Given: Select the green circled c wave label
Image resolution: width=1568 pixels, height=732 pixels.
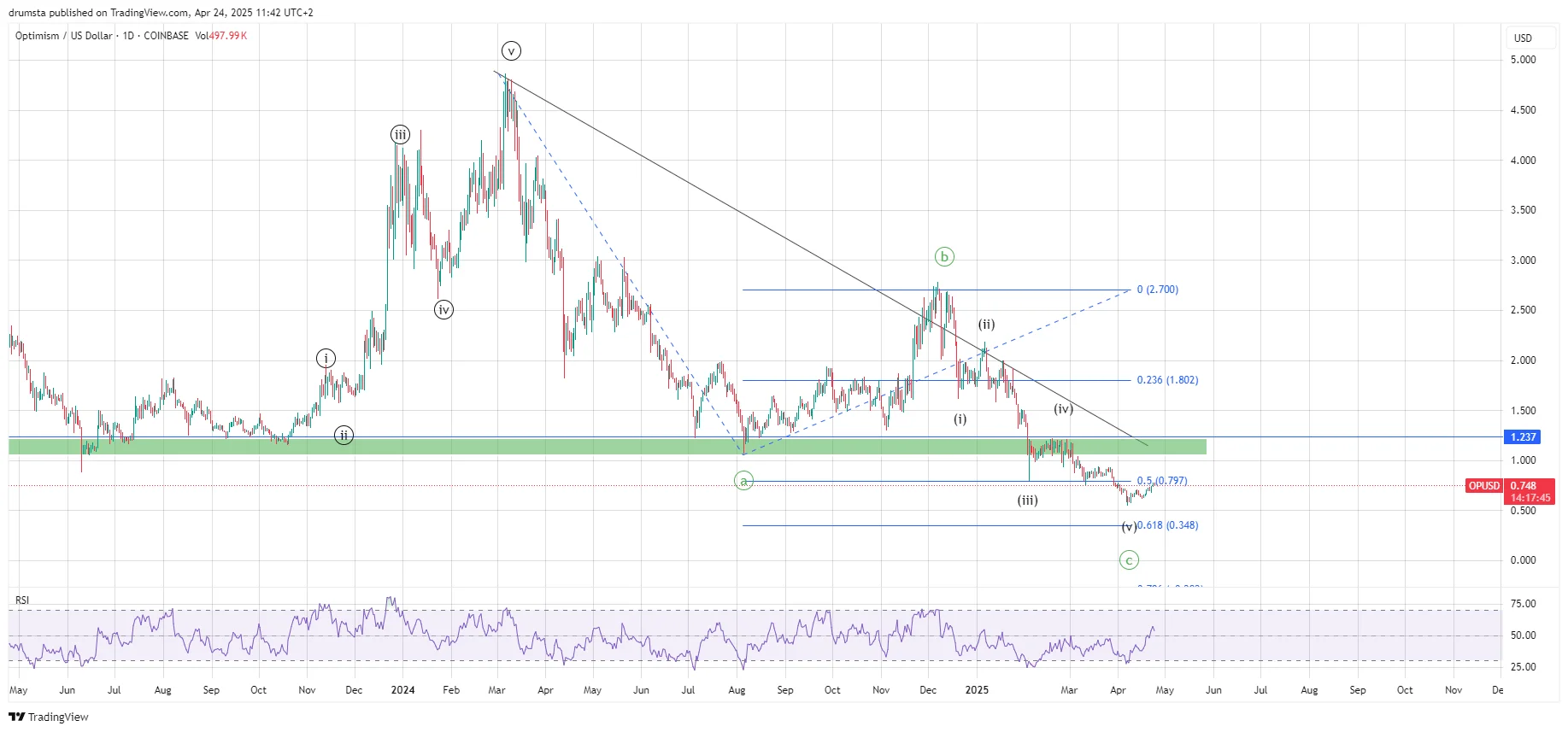Looking at the screenshot, I should [1129, 560].
